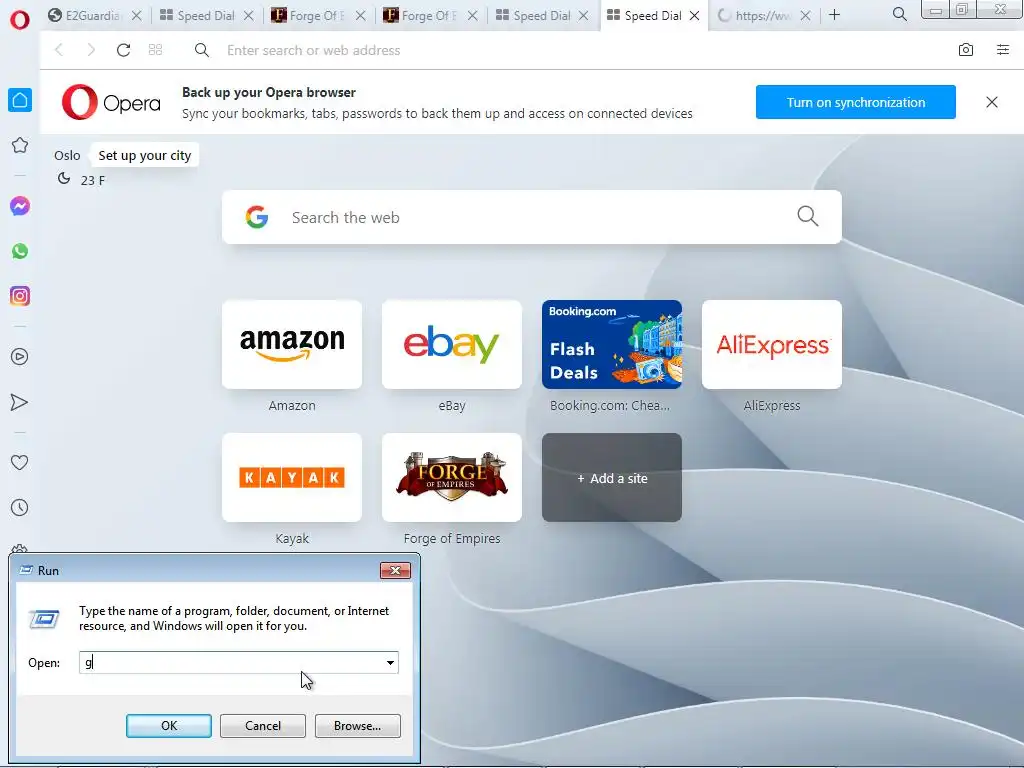Click the search icon in address bar
Image resolution: width=1024 pixels, height=768 pixels.
pos(202,50)
